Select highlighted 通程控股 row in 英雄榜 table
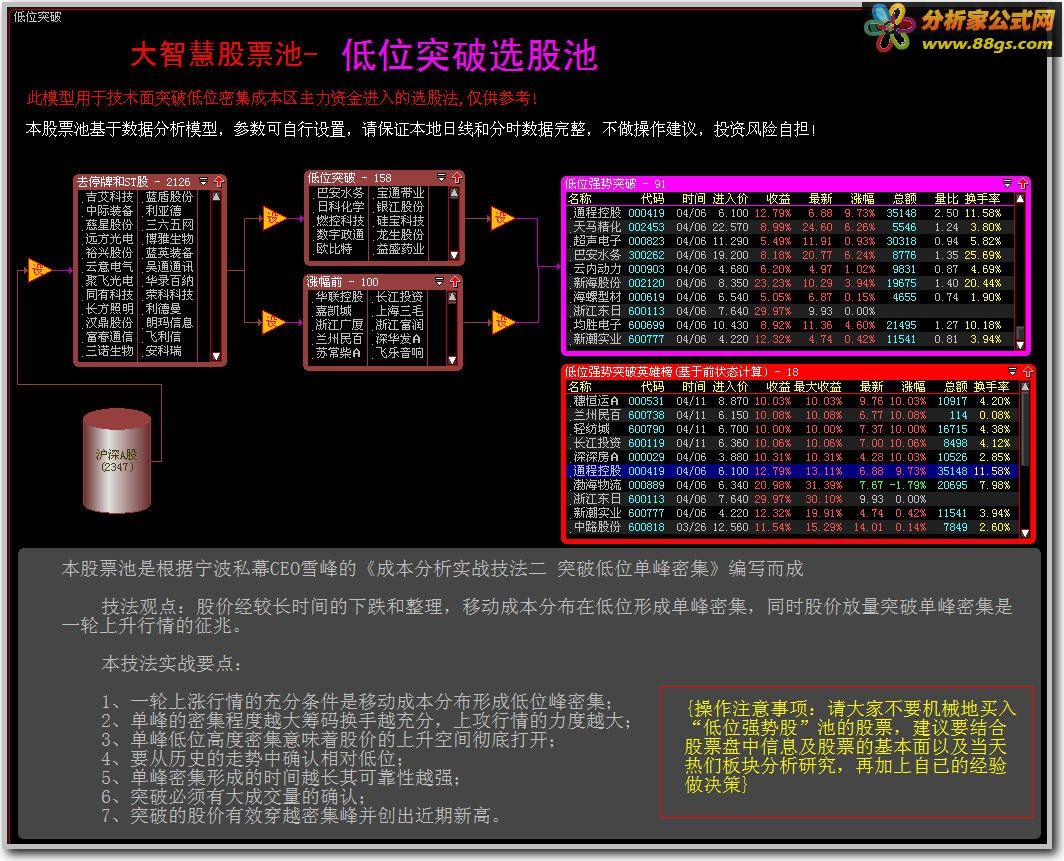 click(791, 471)
